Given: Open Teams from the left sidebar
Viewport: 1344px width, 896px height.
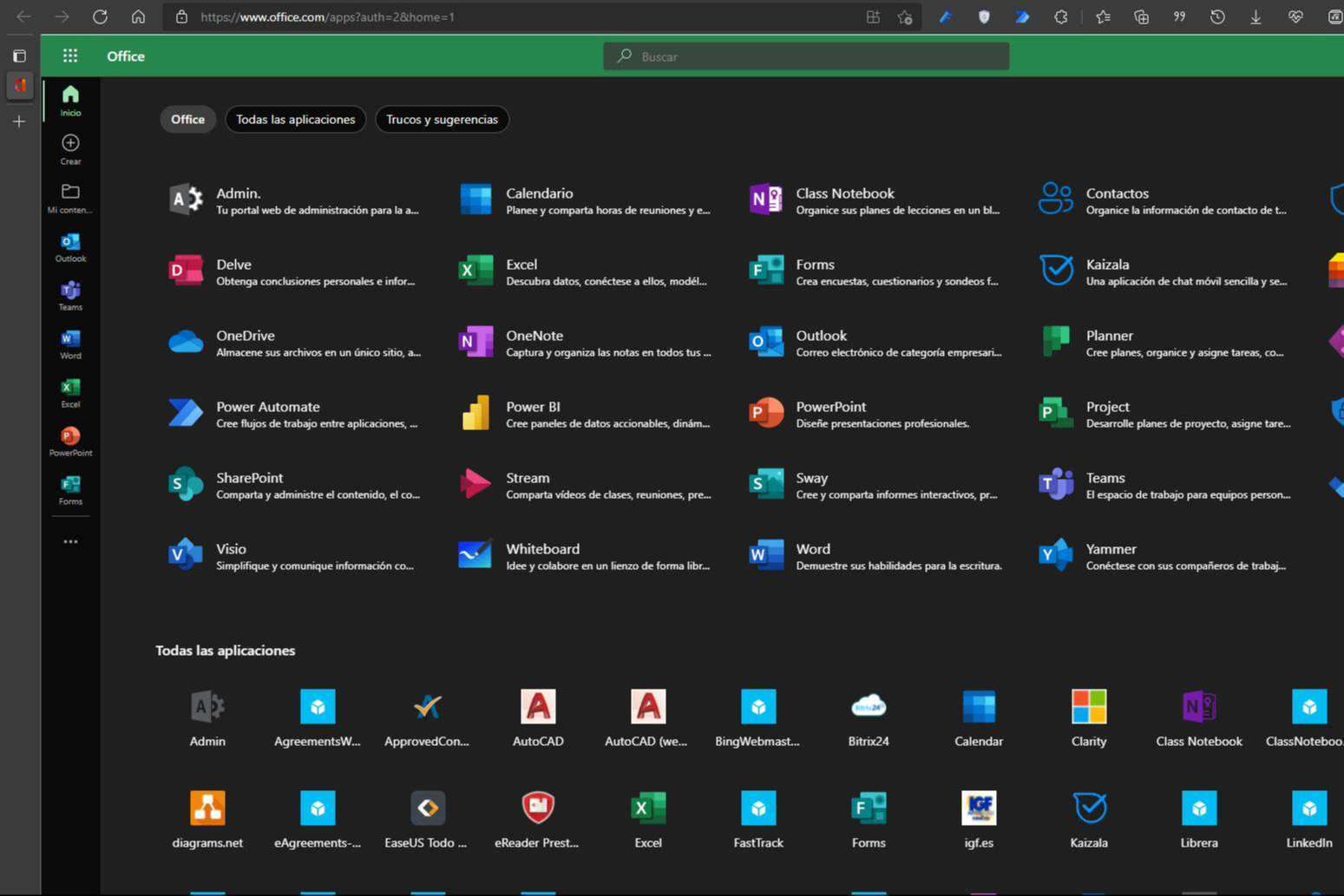Looking at the screenshot, I should click(x=70, y=295).
